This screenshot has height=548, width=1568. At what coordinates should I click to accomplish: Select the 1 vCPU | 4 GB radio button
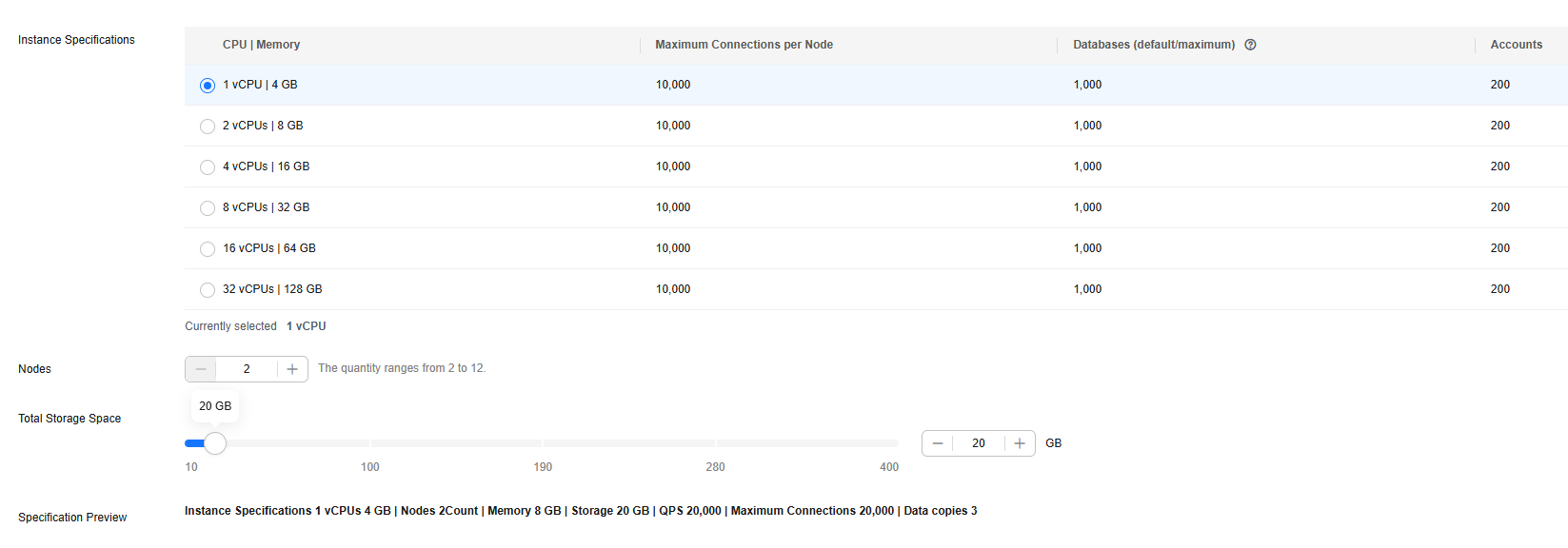pos(208,86)
